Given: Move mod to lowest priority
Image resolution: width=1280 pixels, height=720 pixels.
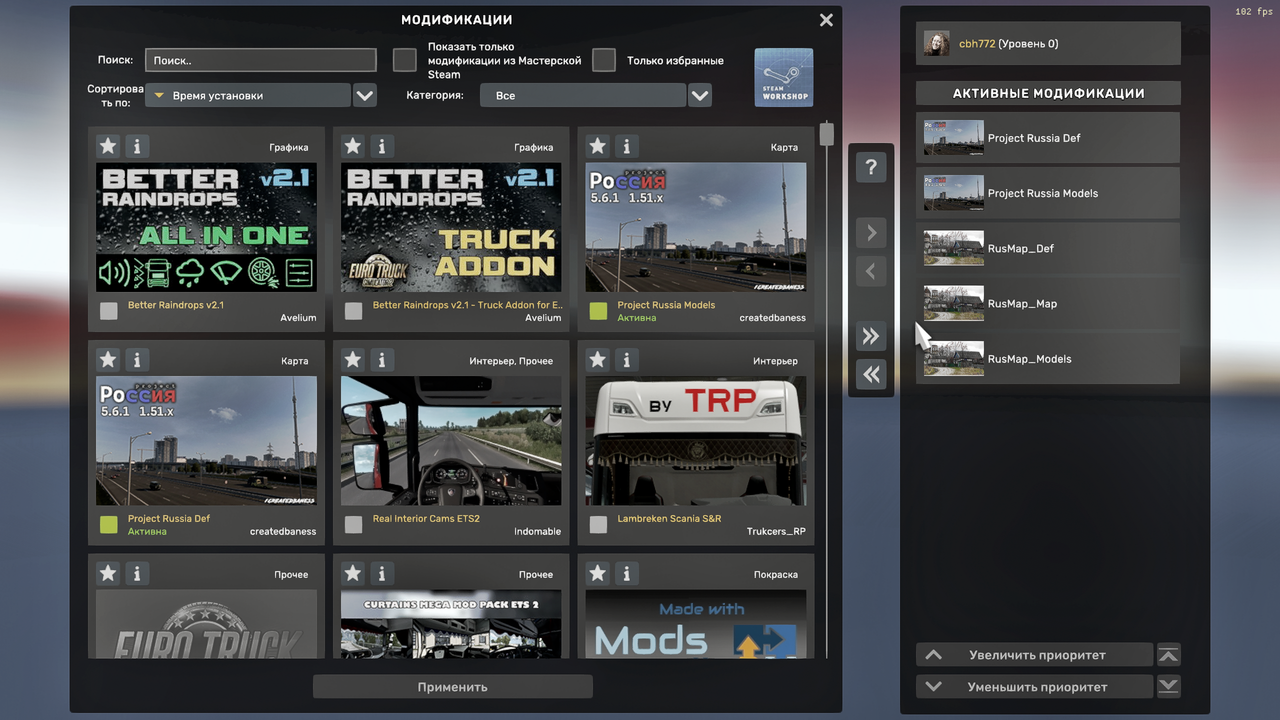Looking at the screenshot, I should (1168, 687).
